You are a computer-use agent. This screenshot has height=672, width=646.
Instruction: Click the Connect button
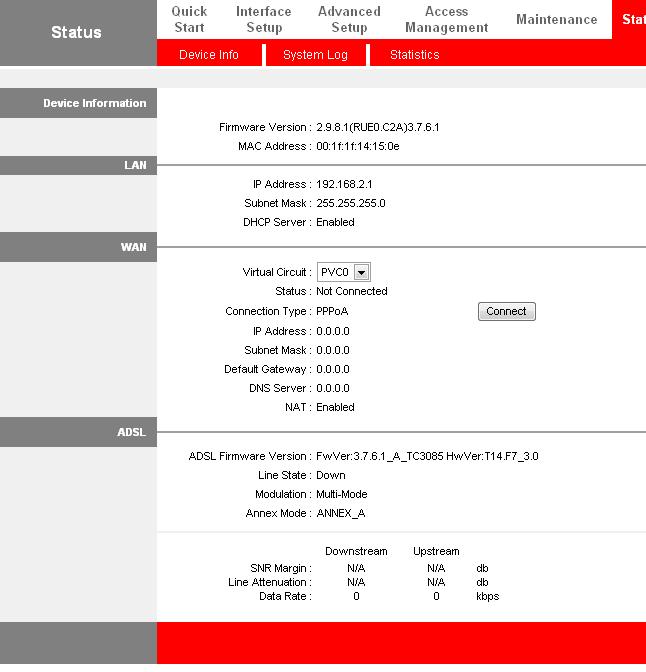pyautogui.click(x=507, y=311)
